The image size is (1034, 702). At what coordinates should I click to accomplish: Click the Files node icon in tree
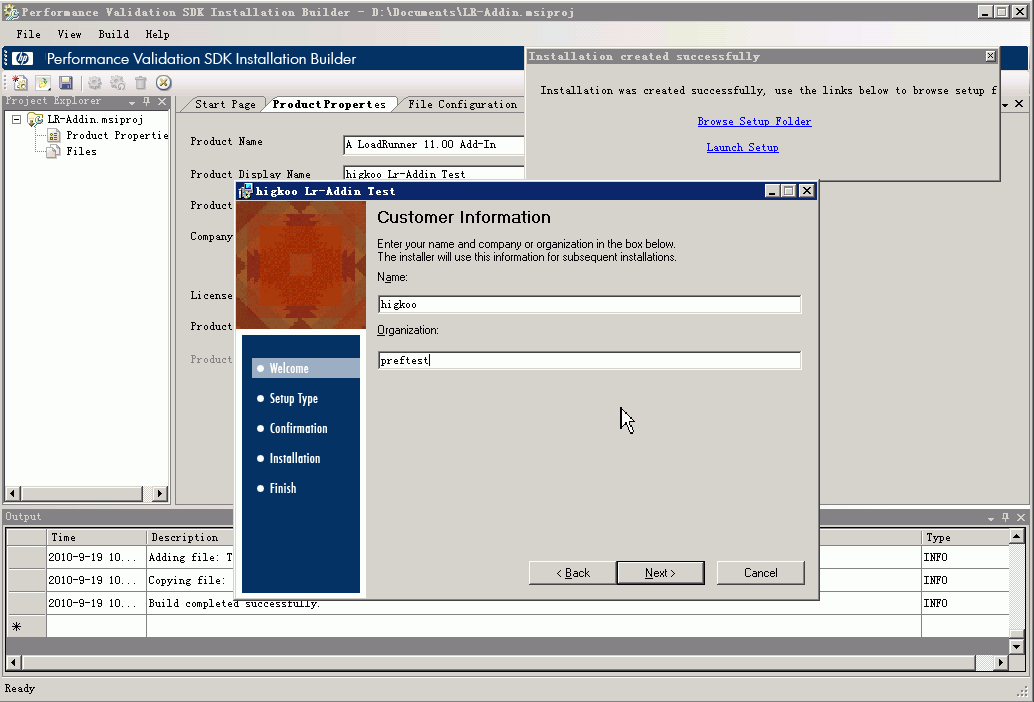tap(54, 151)
